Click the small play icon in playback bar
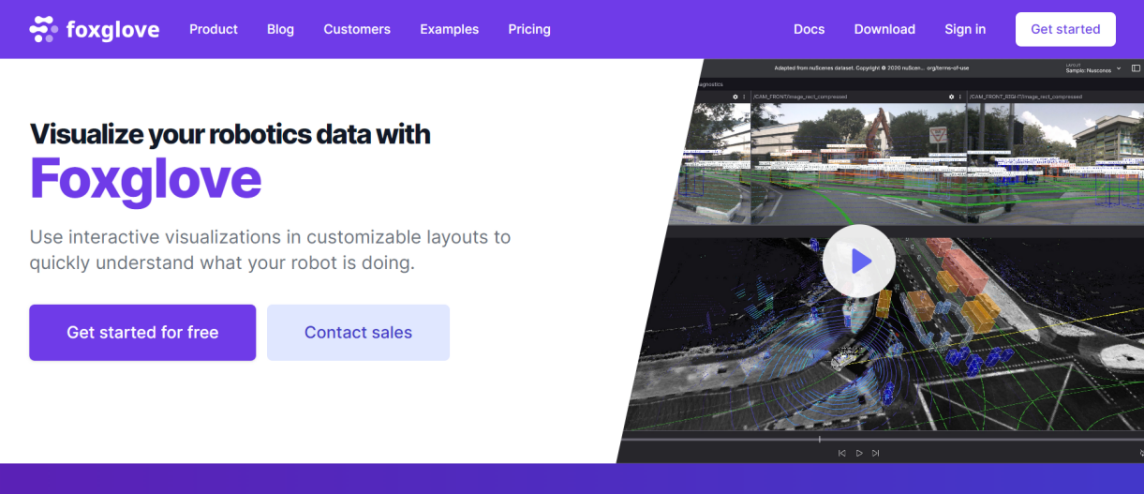The width and height of the screenshot is (1144, 494). tap(859, 453)
